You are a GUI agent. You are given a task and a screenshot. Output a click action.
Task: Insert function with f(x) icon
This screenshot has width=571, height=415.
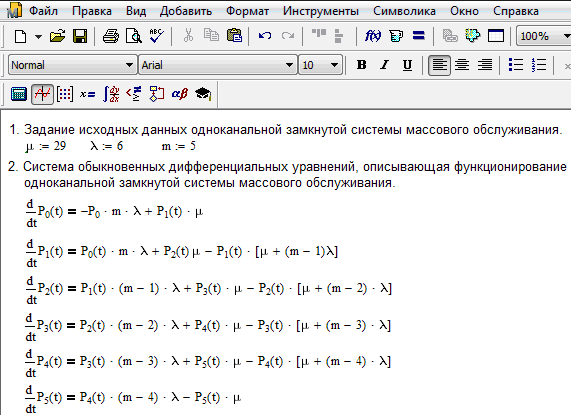pyautogui.click(x=373, y=36)
